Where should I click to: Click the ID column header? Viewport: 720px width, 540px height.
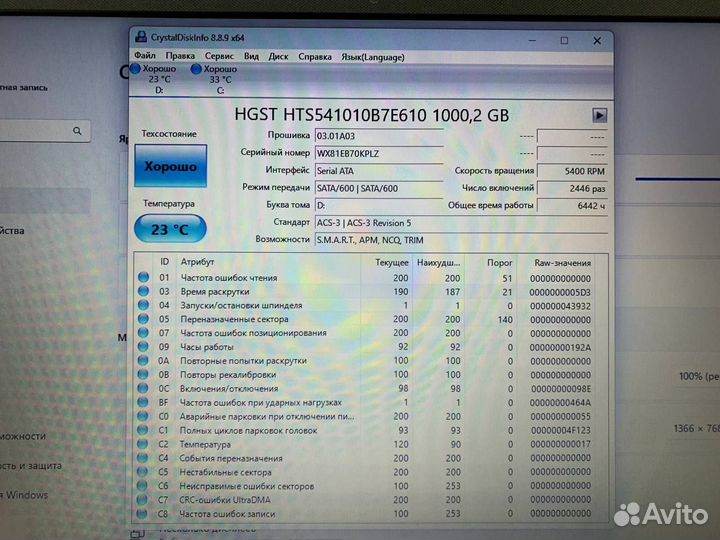click(x=164, y=262)
